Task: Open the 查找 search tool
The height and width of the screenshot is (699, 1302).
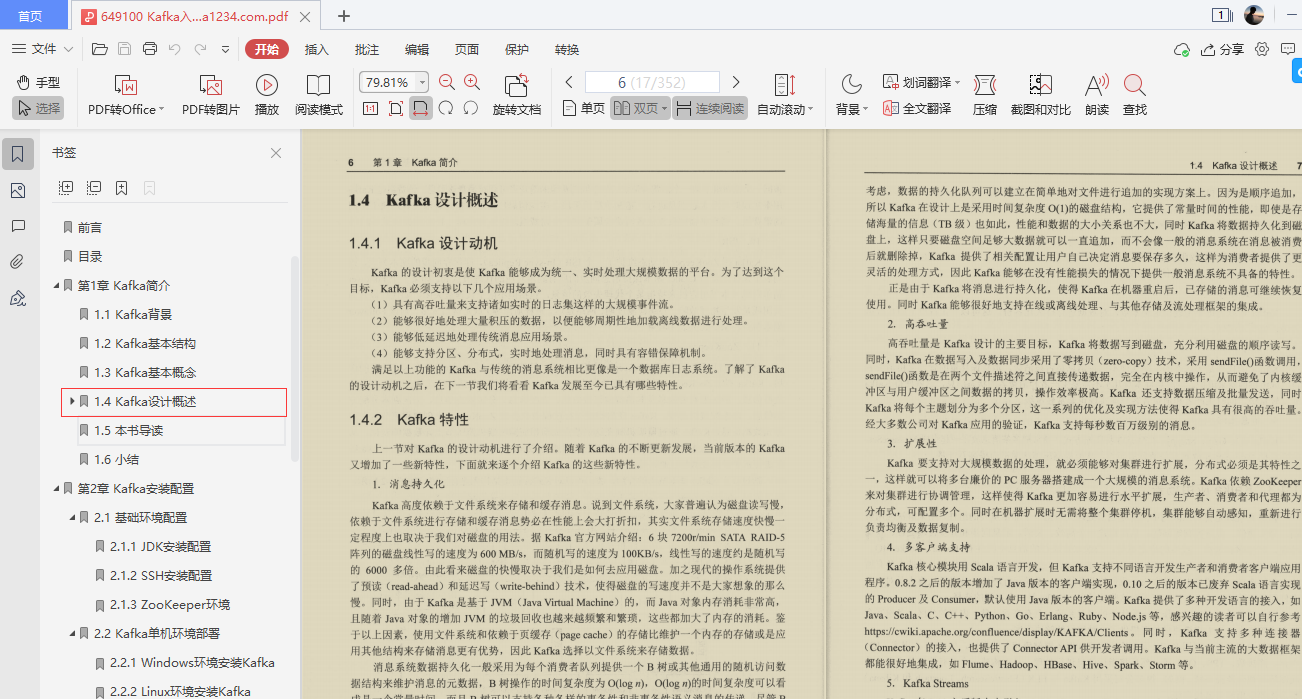Action: (1133, 95)
